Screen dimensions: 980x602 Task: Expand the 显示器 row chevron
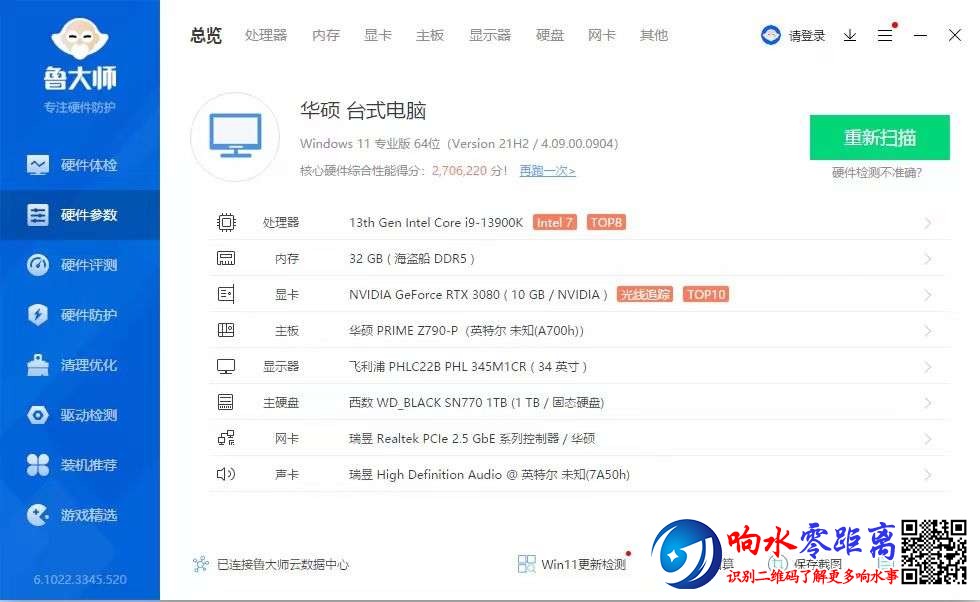[928, 367]
